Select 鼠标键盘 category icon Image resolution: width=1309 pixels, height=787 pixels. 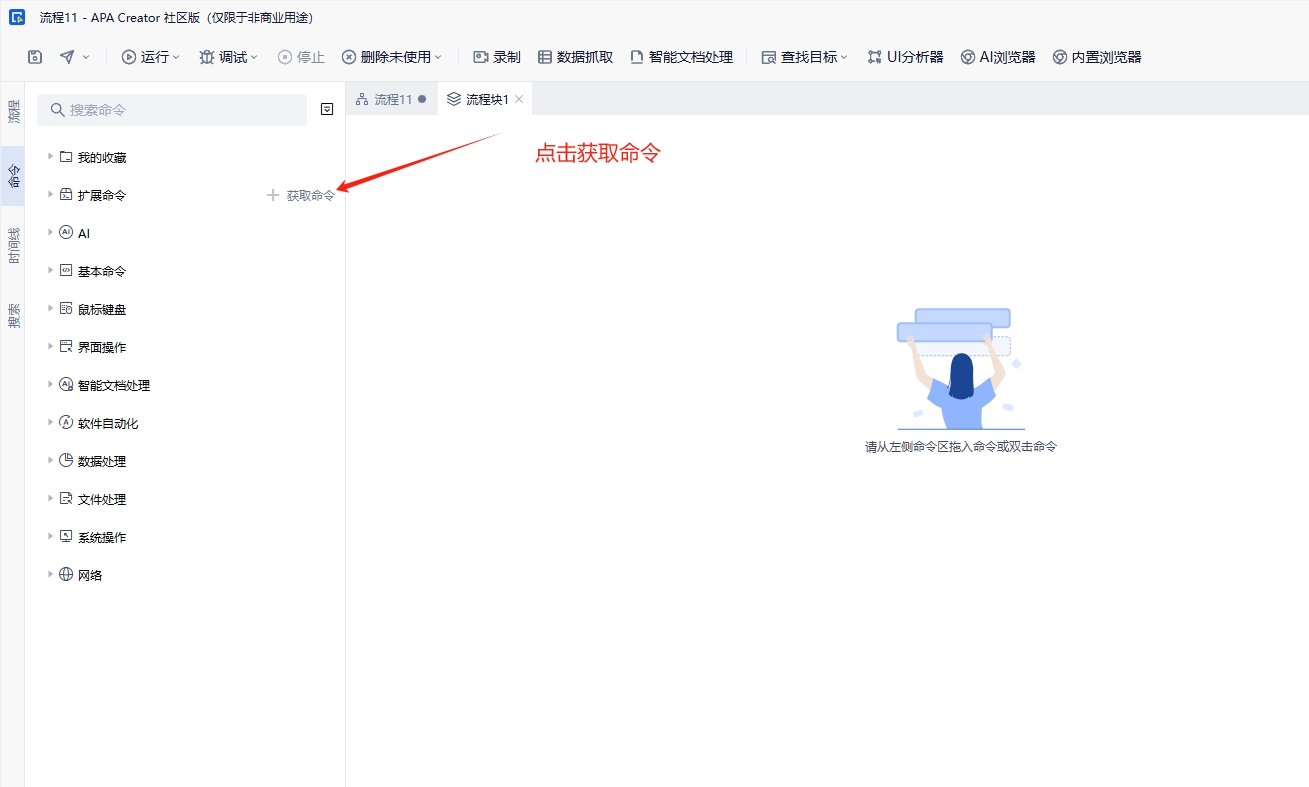click(66, 309)
